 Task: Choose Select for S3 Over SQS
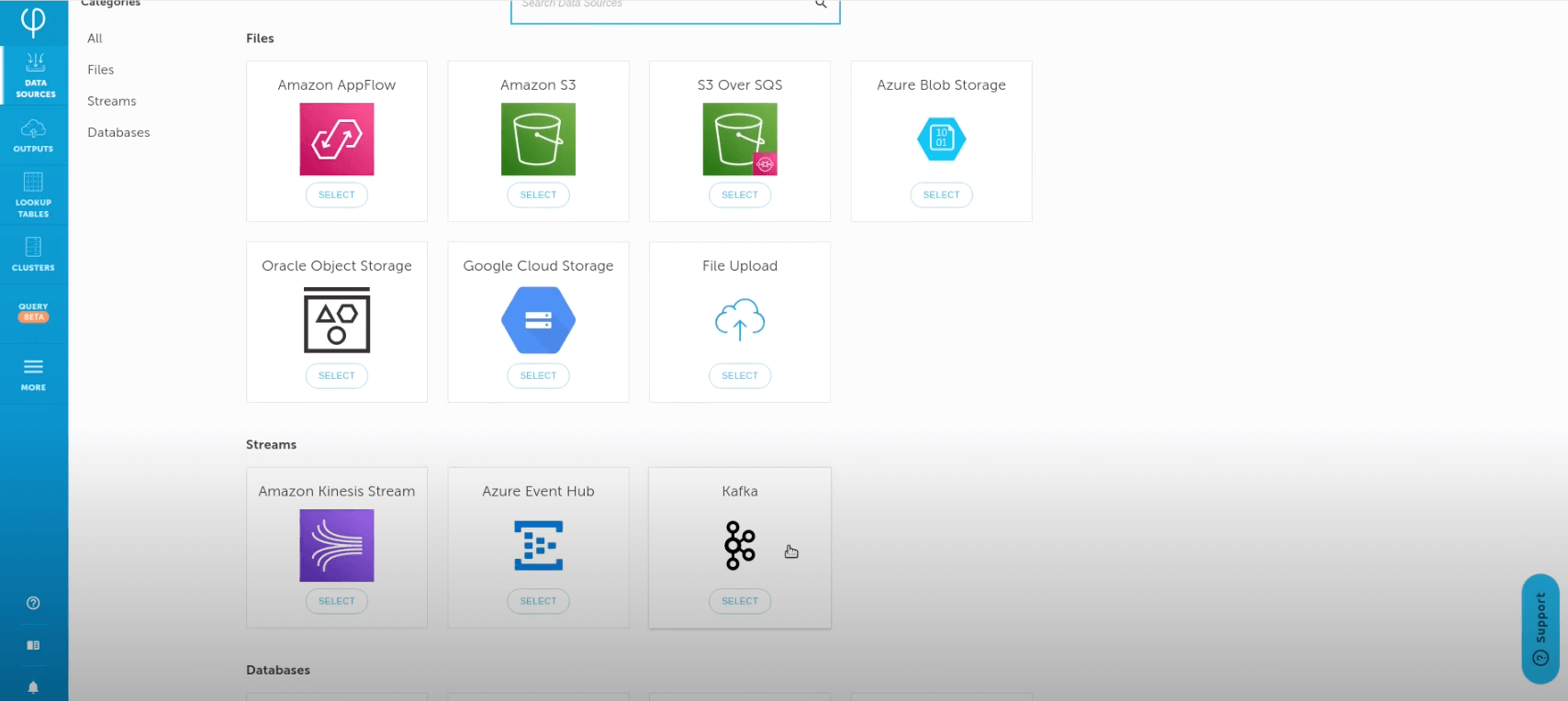pyautogui.click(x=740, y=195)
